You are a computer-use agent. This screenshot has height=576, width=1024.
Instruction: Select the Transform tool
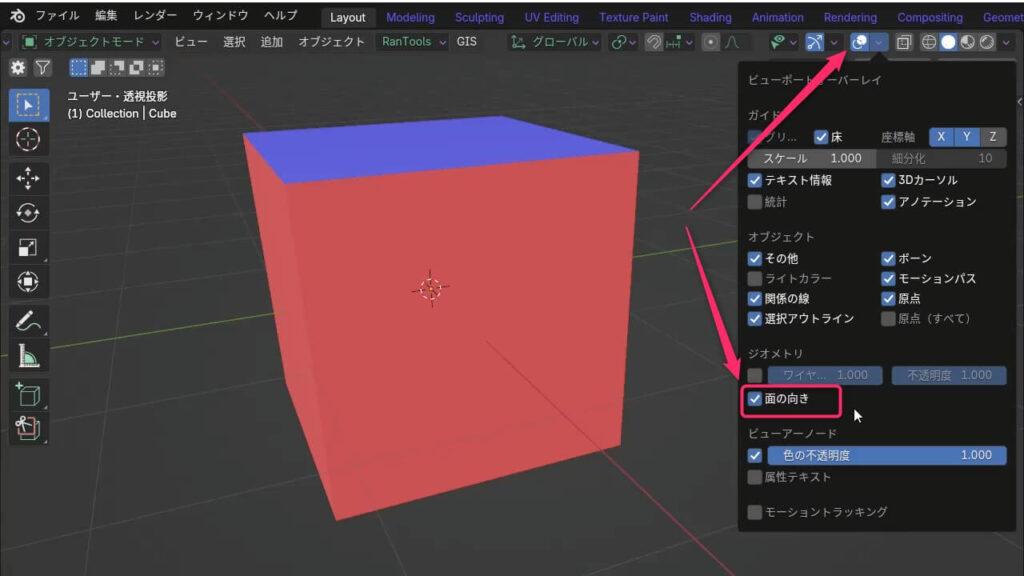tap(28, 282)
